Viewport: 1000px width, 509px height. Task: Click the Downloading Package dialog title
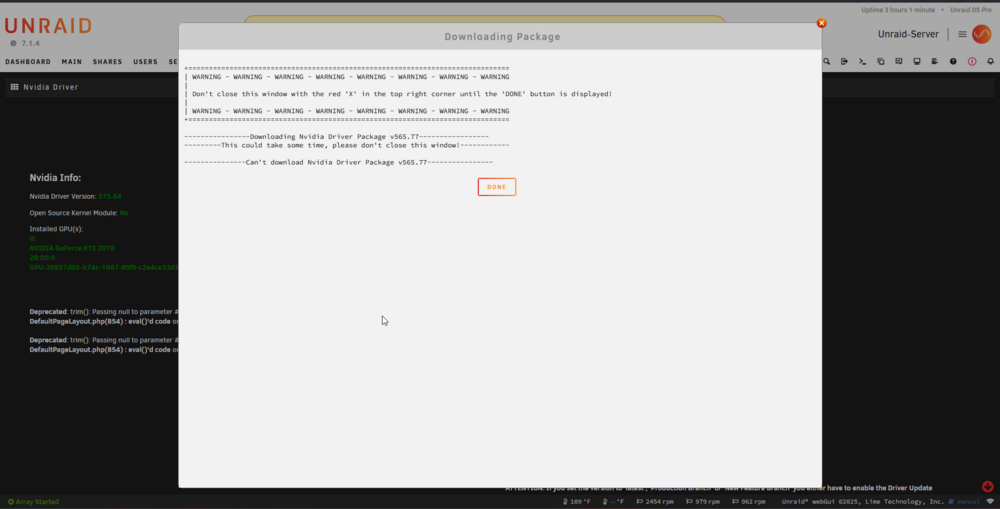pyautogui.click(x=503, y=37)
